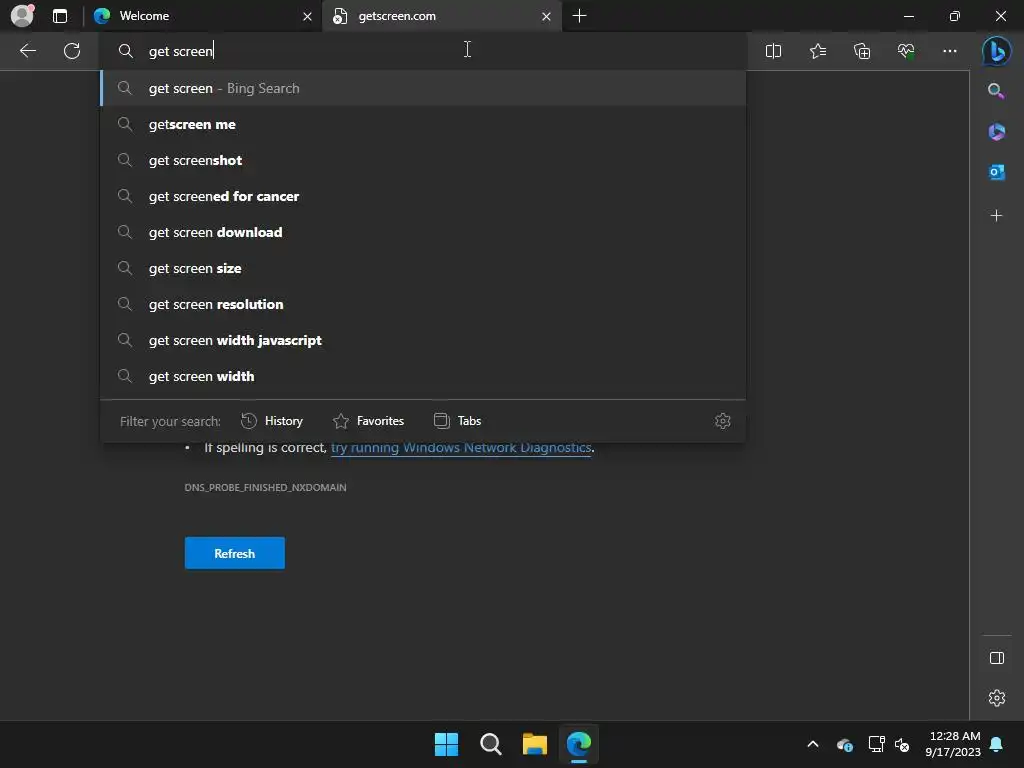This screenshot has height=768, width=1024.
Task: Open the Favorites star toolbar icon
Action: (818, 51)
